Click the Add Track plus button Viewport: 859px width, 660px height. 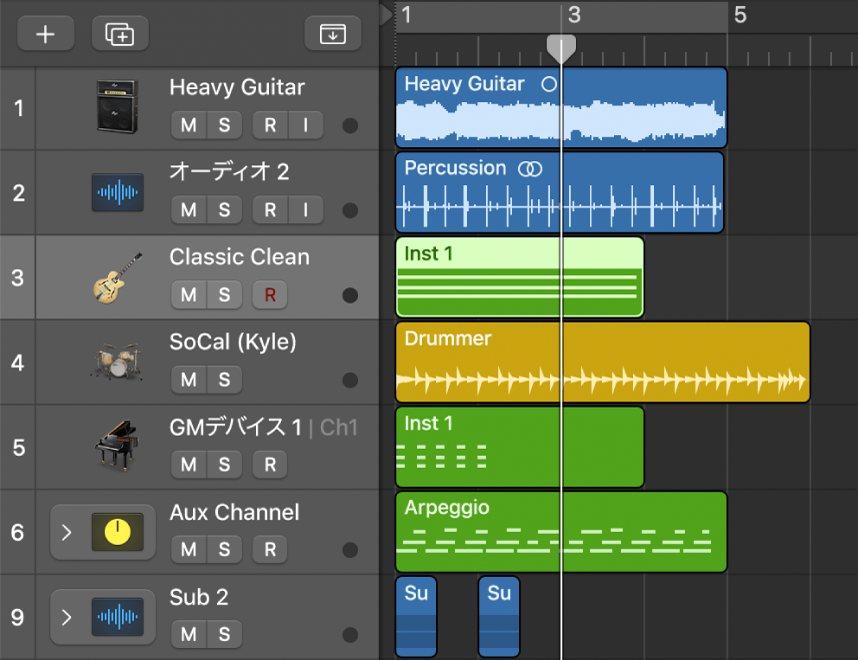45,33
